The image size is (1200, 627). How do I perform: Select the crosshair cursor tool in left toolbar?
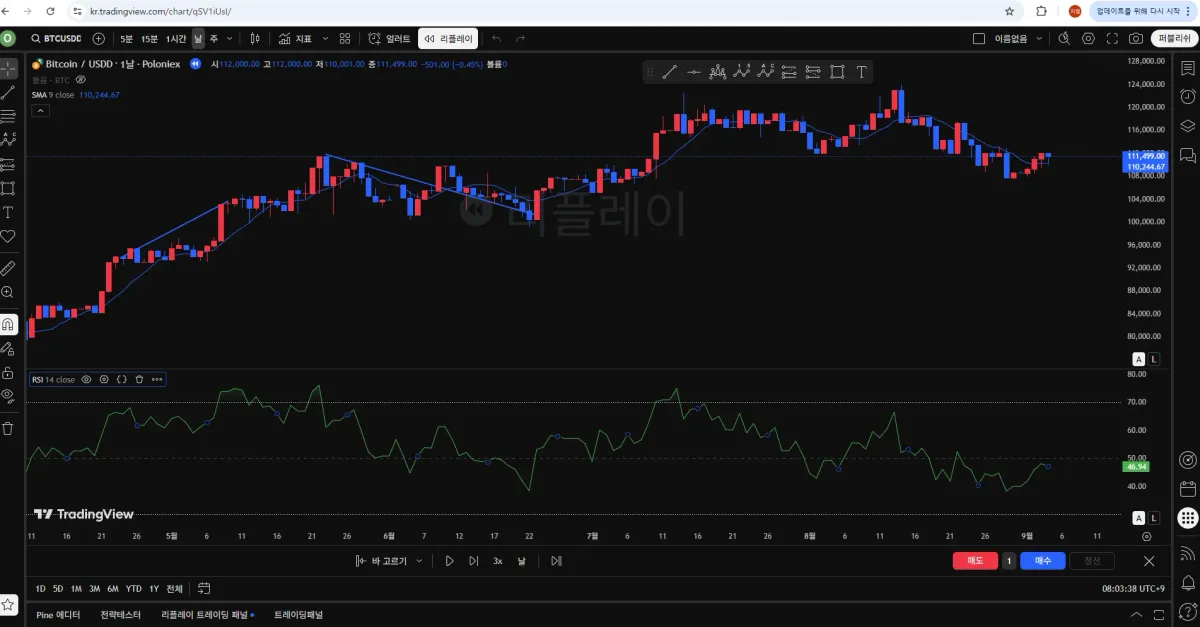[8, 69]
